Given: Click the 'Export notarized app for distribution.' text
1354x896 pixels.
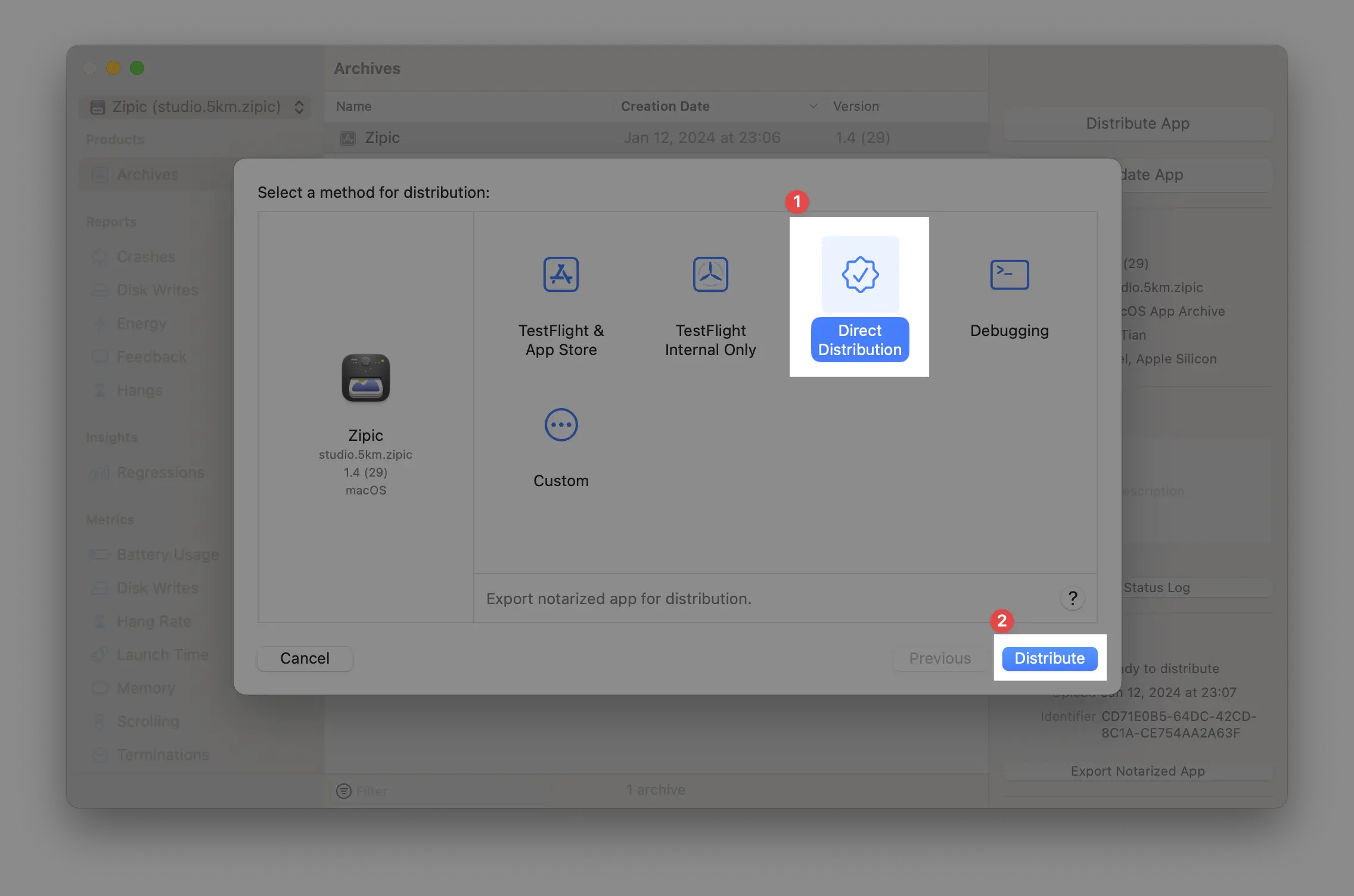Looking at the screenshot, I should click(x=619, y=599).
